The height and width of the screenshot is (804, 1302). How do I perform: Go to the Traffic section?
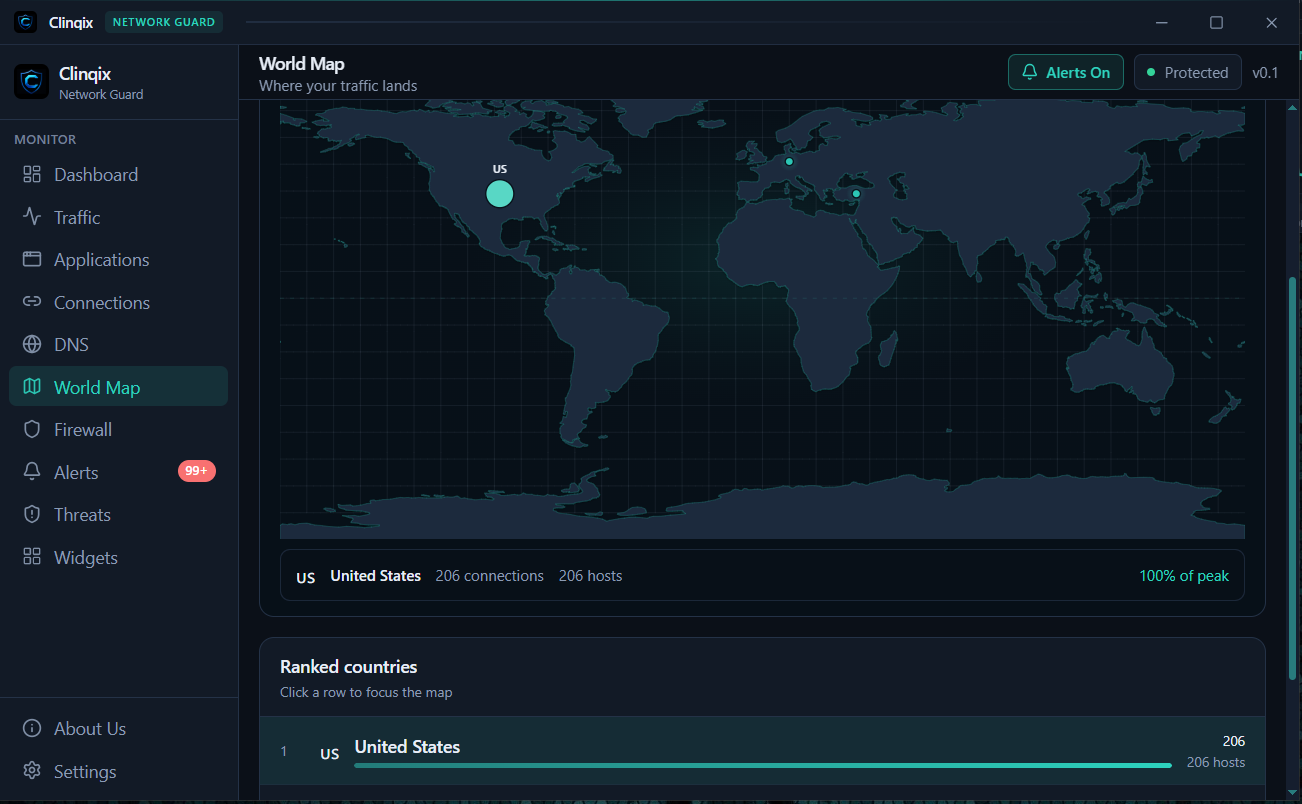coord(119,217)
